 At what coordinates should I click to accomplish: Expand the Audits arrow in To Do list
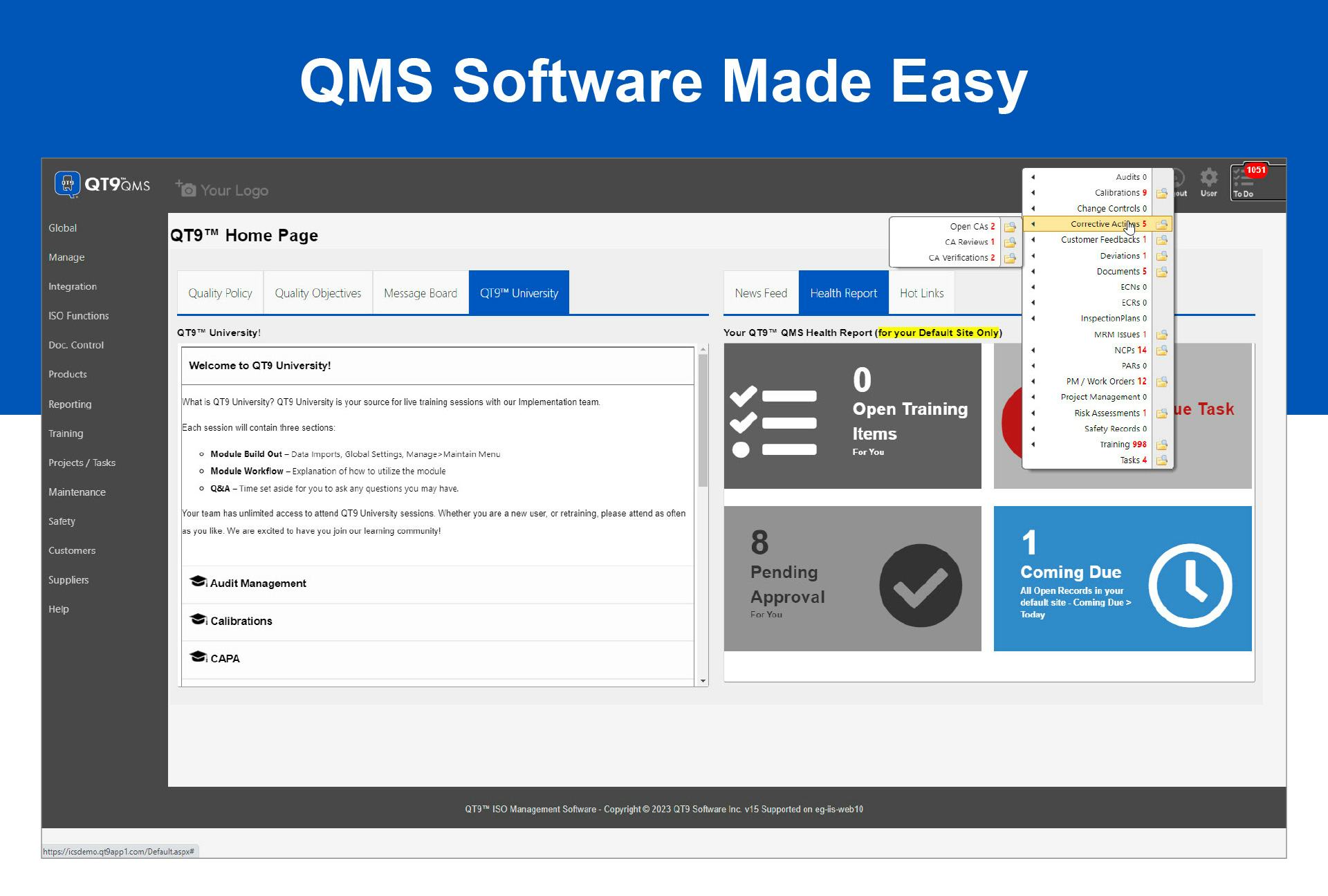1033,177
